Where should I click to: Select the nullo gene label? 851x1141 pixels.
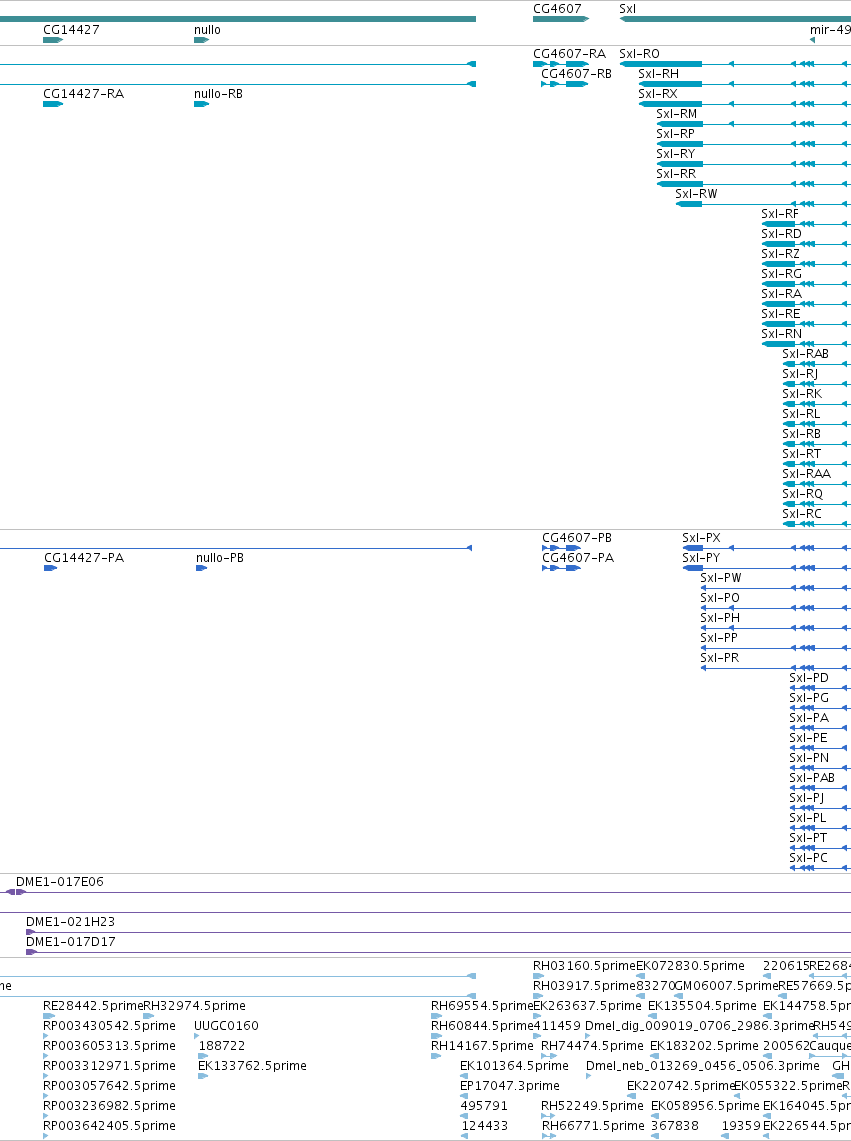(207, 30)
